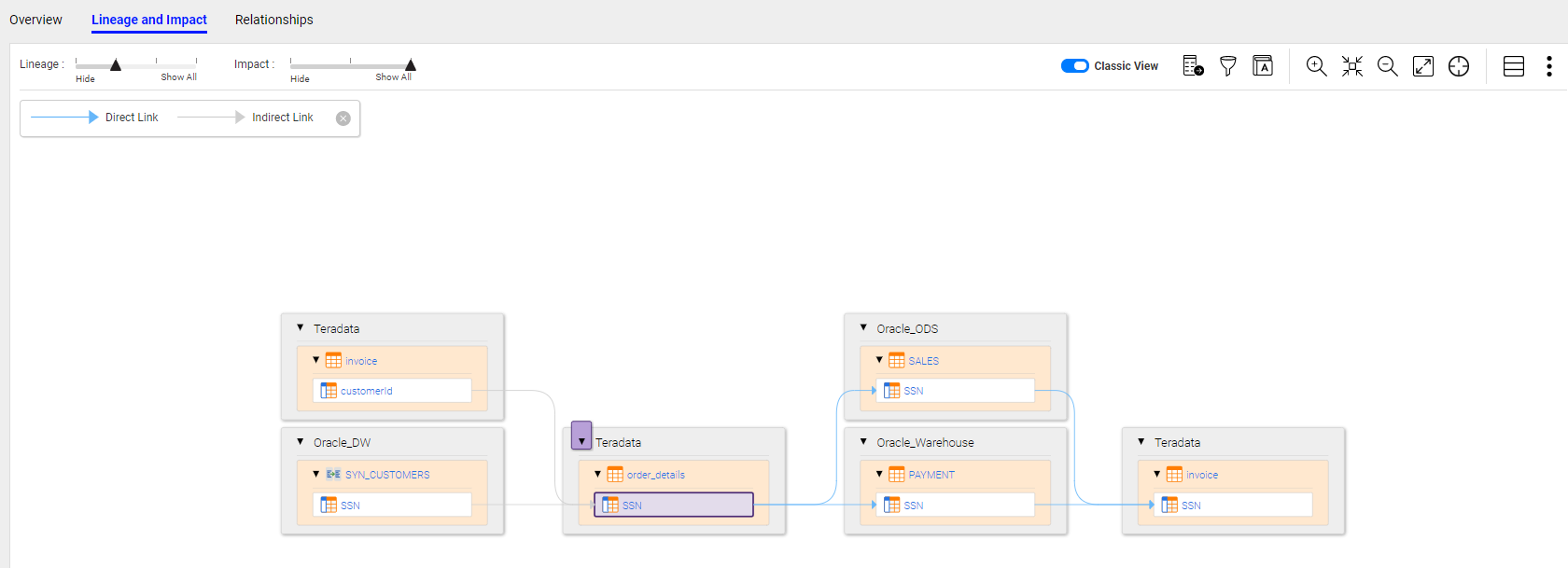Screen dimensions: 1568x568
Task: Click the Indirect Link legend label
Action: tap(283, 118)
